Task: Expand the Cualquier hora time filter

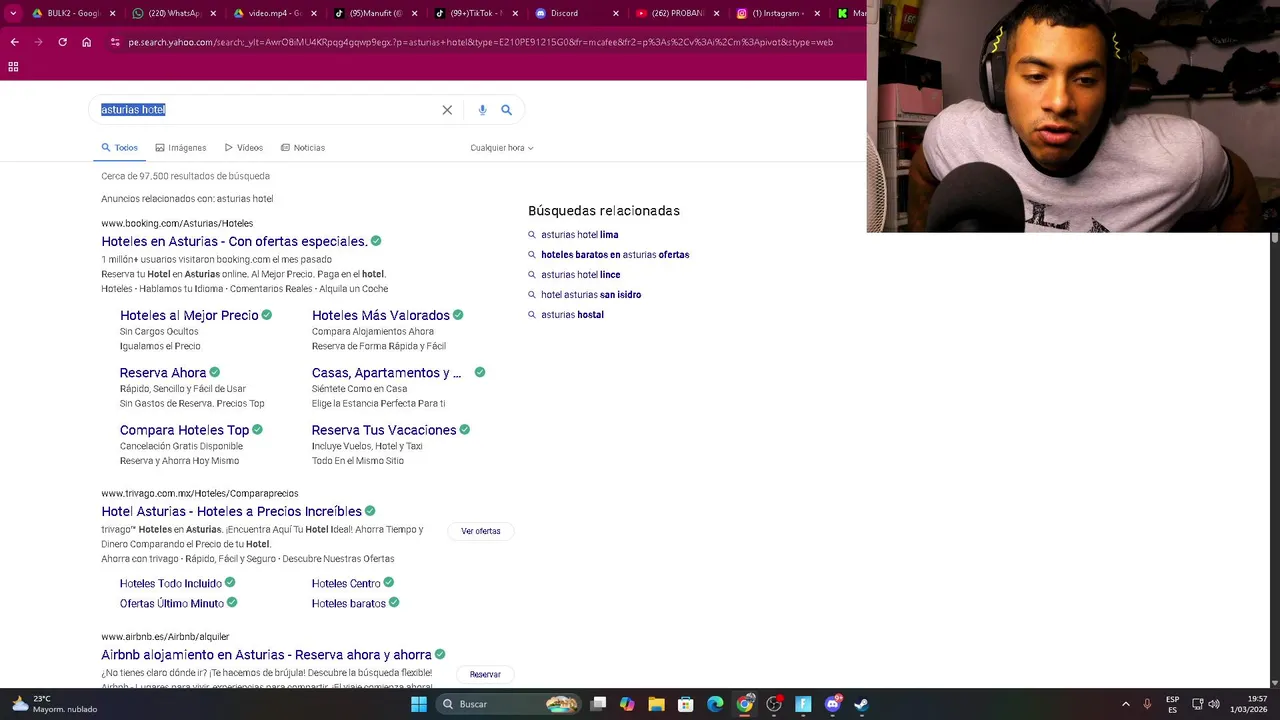Action: [502, 148]
